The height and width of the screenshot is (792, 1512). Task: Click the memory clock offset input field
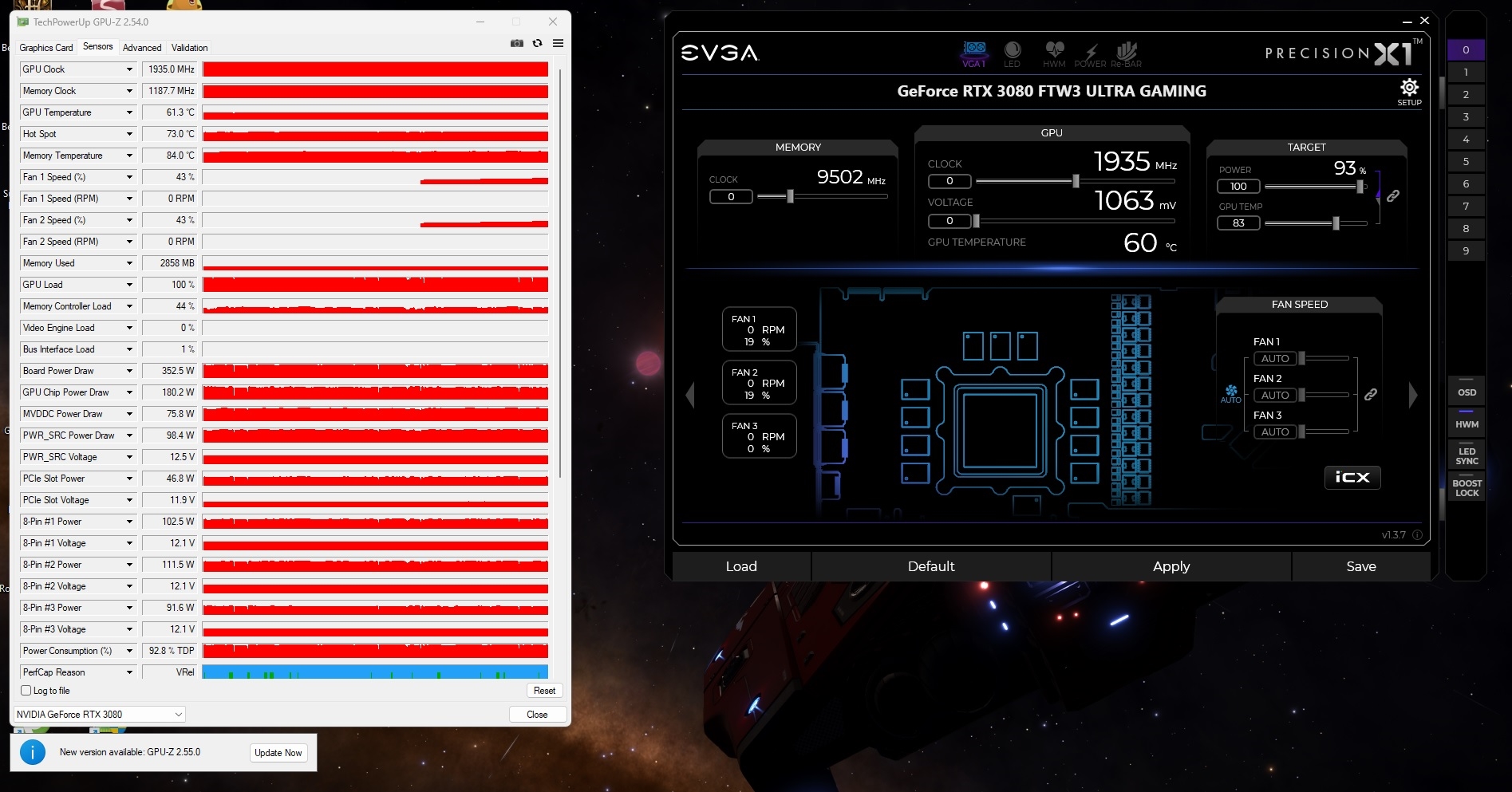tap(731, 197)
